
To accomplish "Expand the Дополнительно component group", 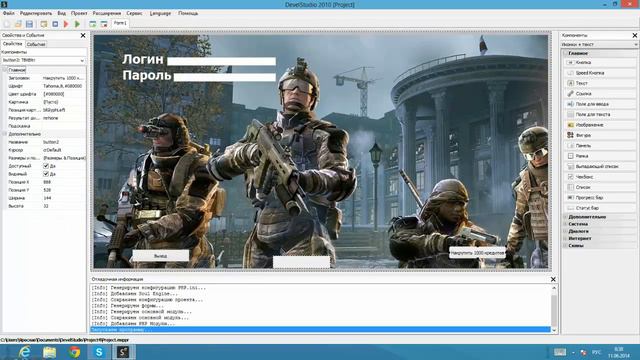I will (565, 217).
